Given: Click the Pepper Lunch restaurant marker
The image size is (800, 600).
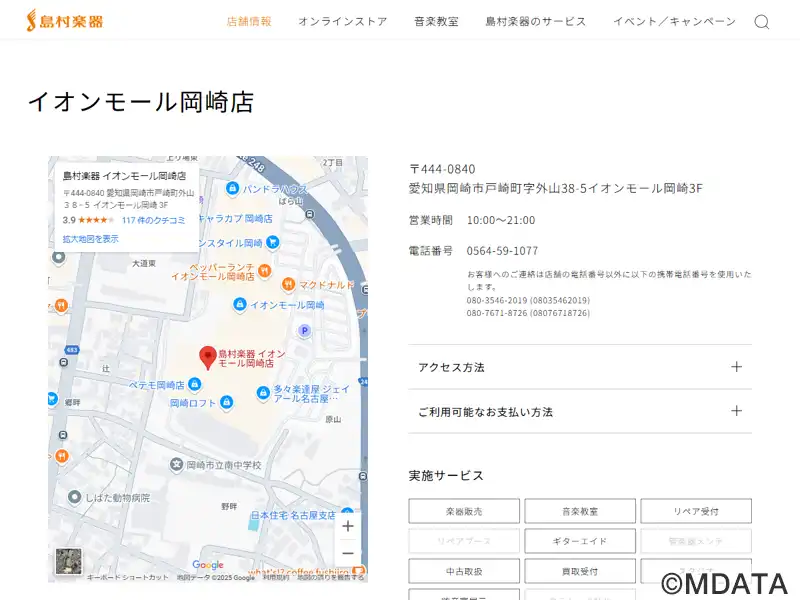Looking at the screenshot, I should (264, 271).
